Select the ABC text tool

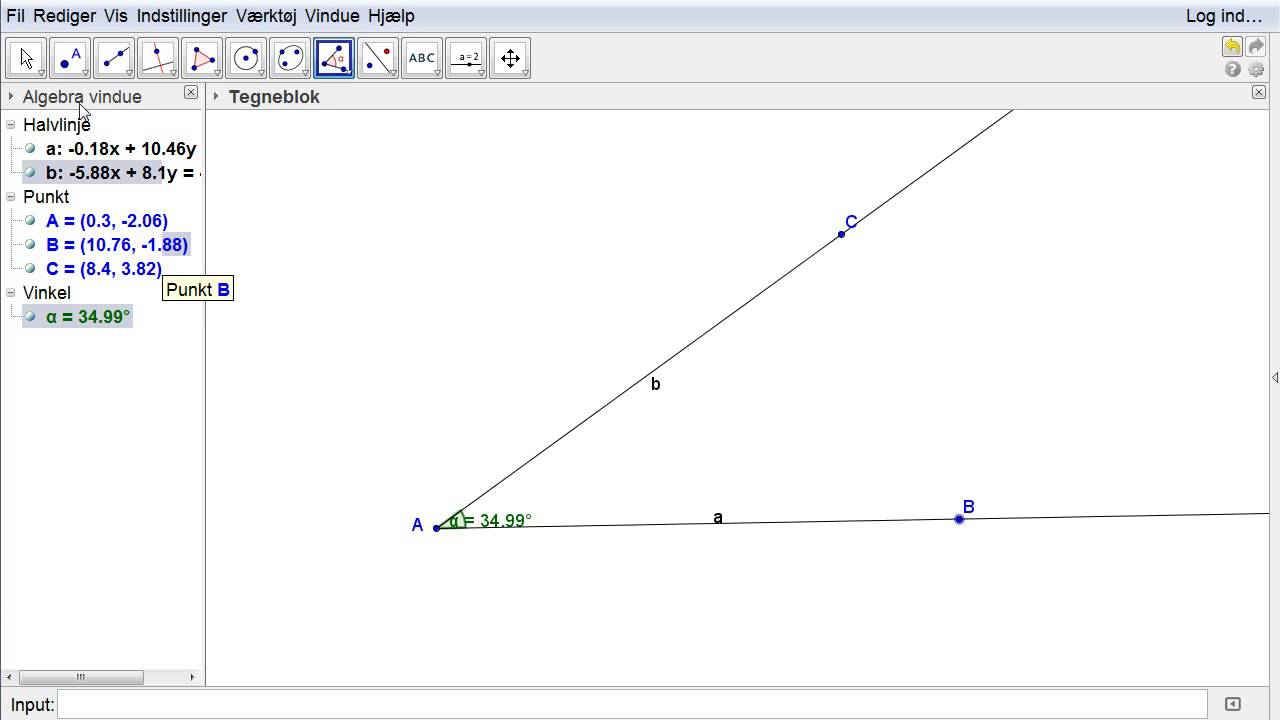point(422,58)
